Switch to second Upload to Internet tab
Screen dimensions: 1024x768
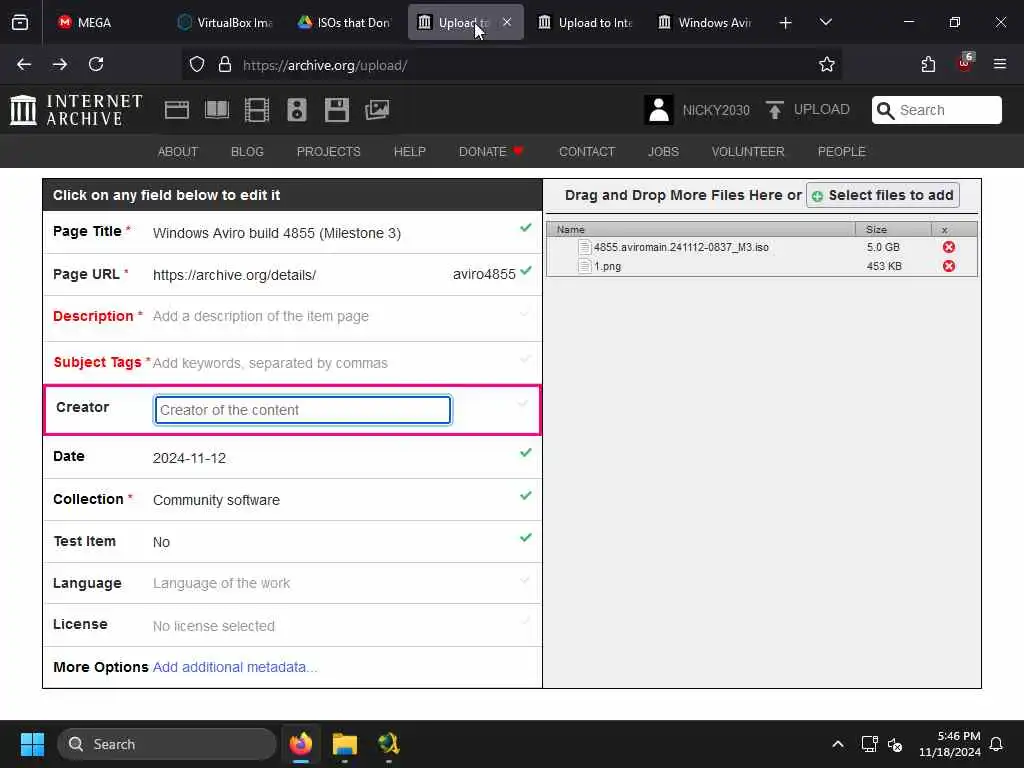(586, 22)
